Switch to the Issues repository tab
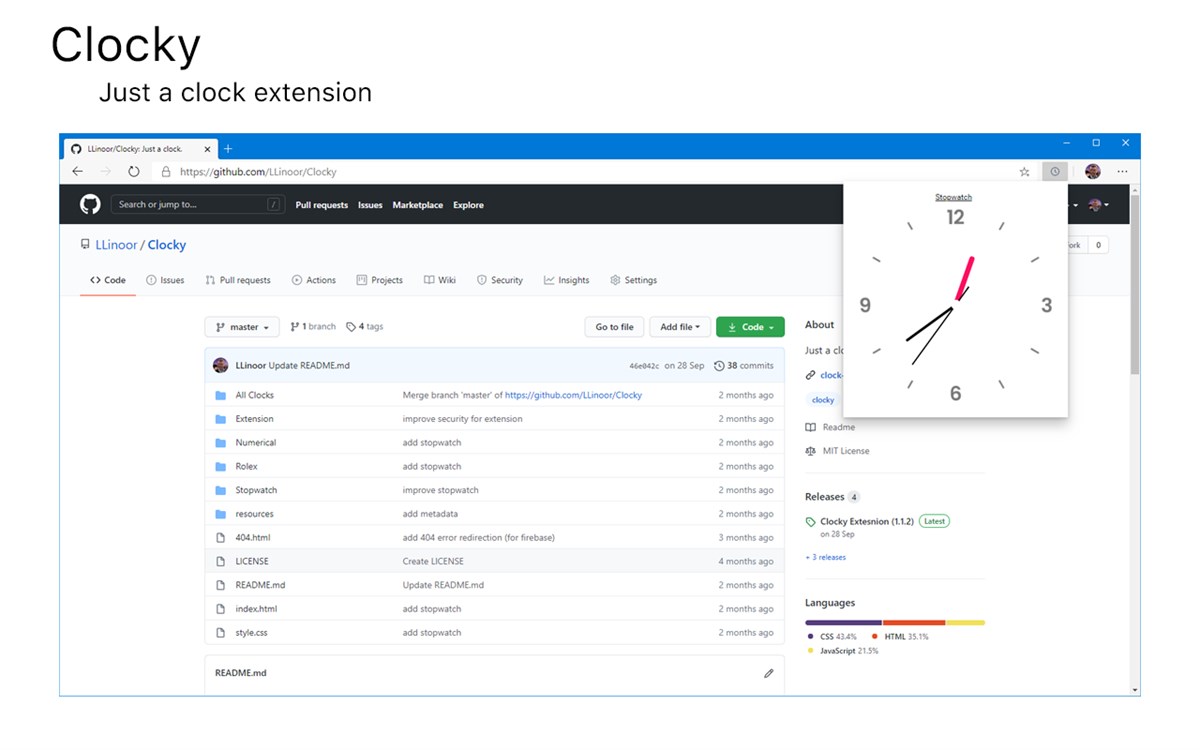 165,280
